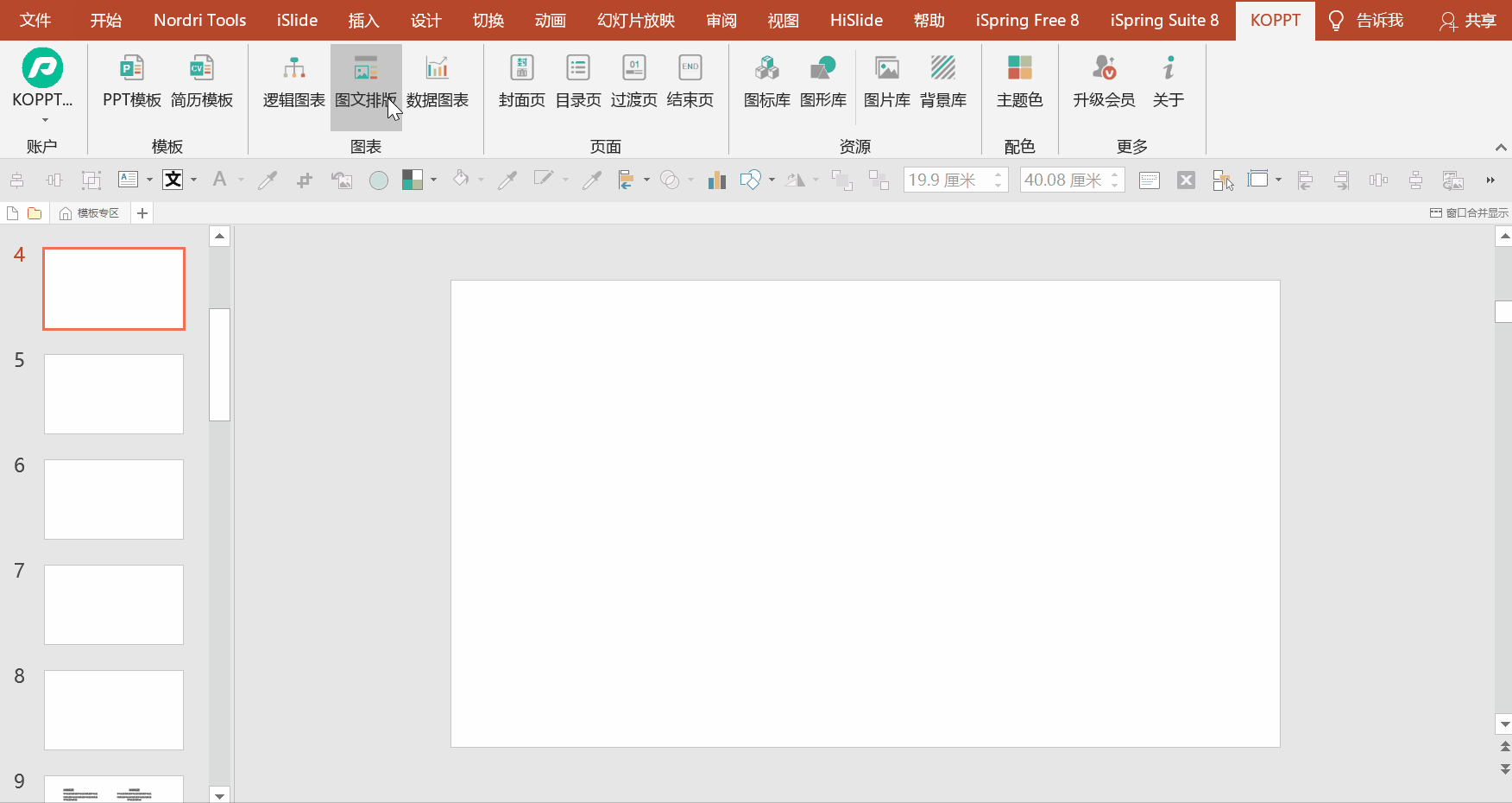
Task: Open the 图标库 icon library
Action: click(766, 83)
